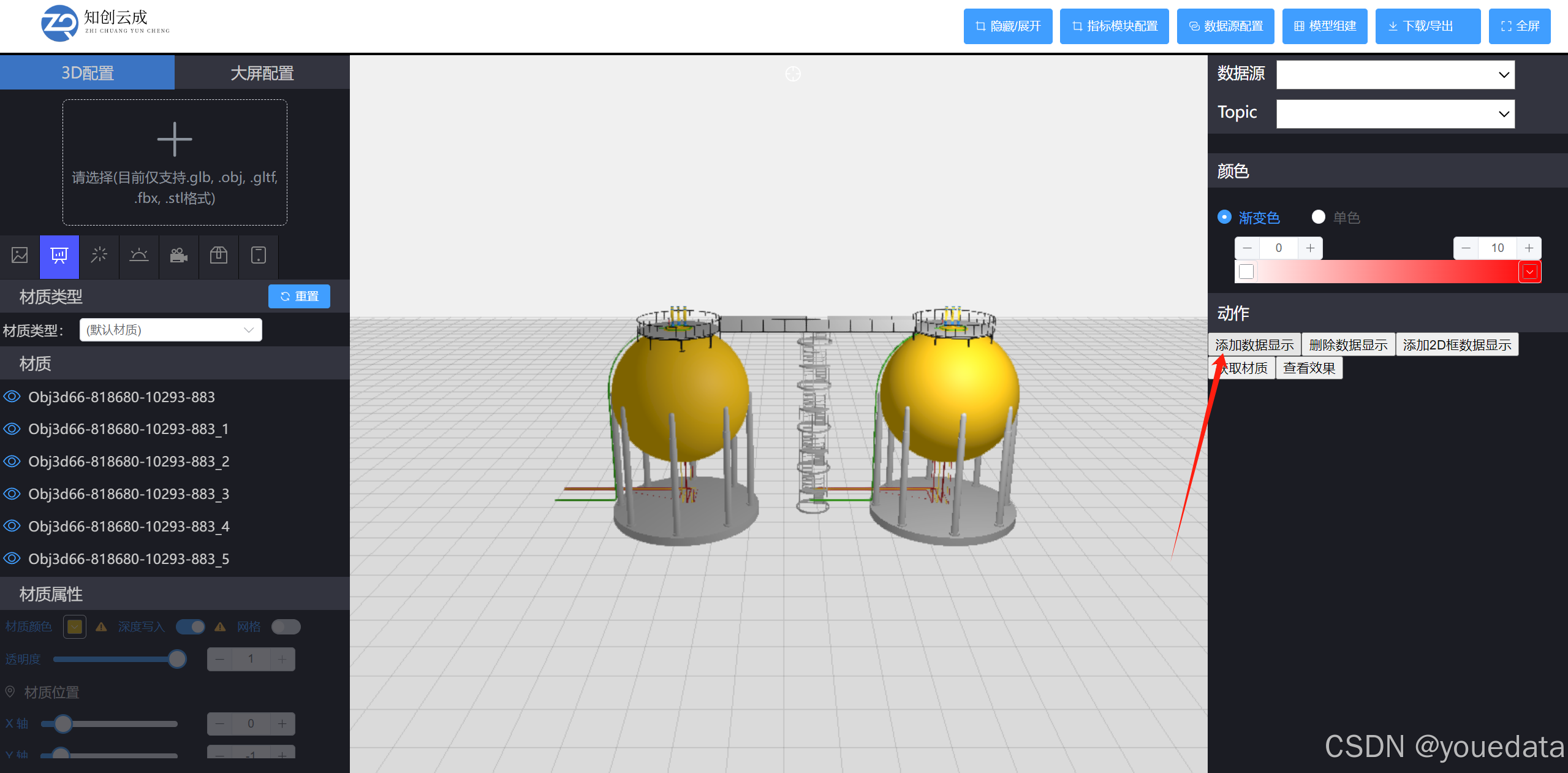The image size is (1568, 773).
Task: Switch to the 3D配置 tab
Action: (87, 73)
